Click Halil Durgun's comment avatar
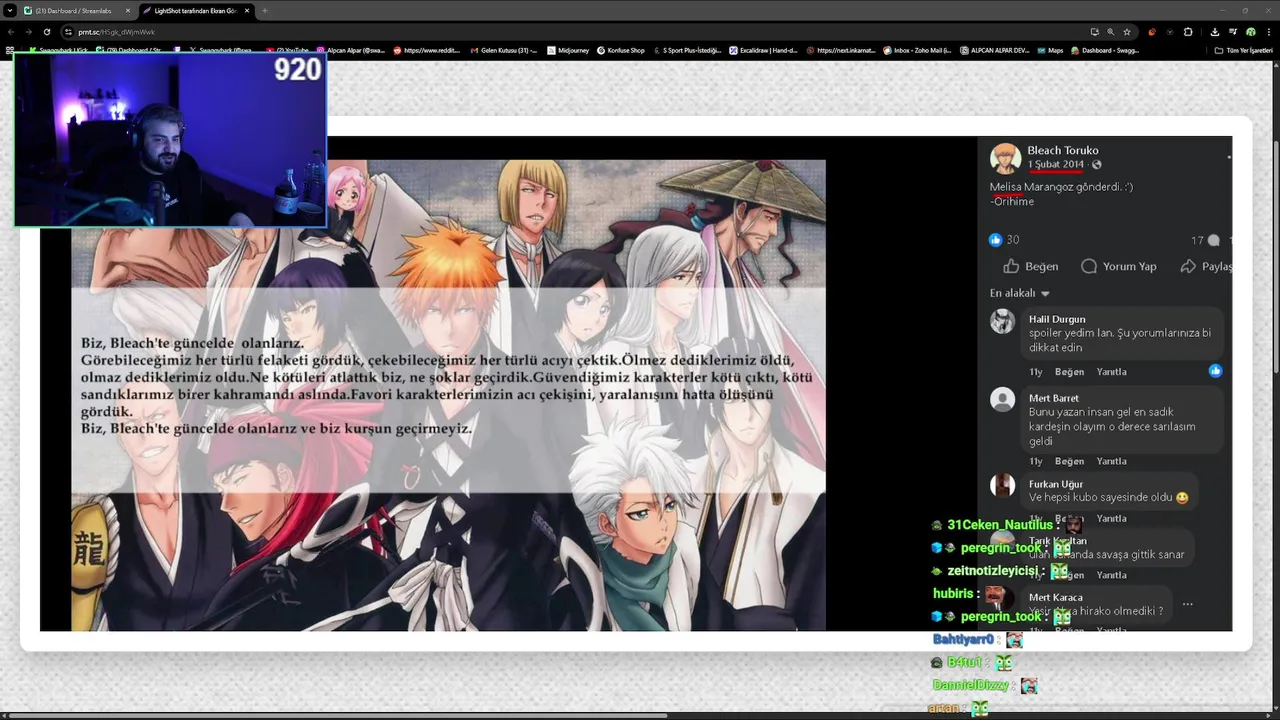Viewport: 1280px width, 720px height. tap(1002, 321)
